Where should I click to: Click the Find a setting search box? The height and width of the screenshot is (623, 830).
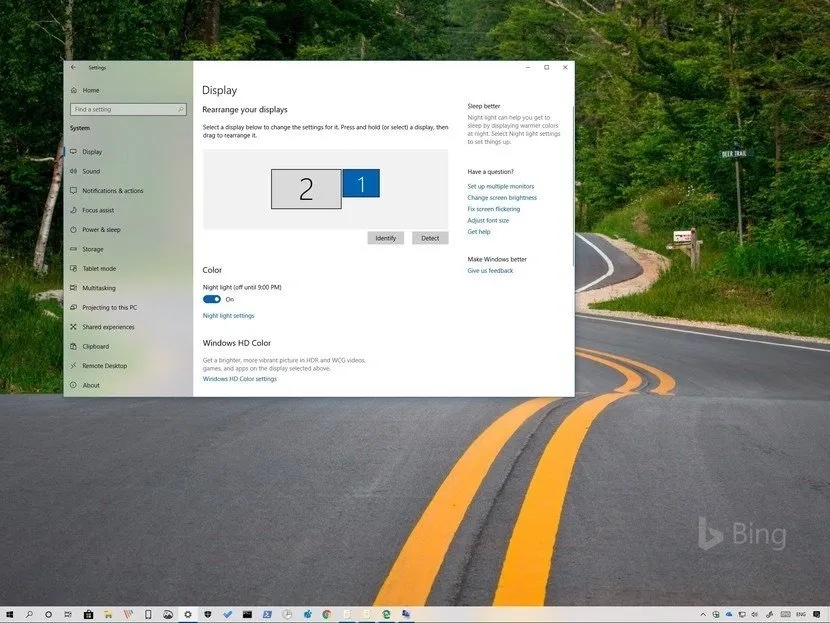click(126, 108)
